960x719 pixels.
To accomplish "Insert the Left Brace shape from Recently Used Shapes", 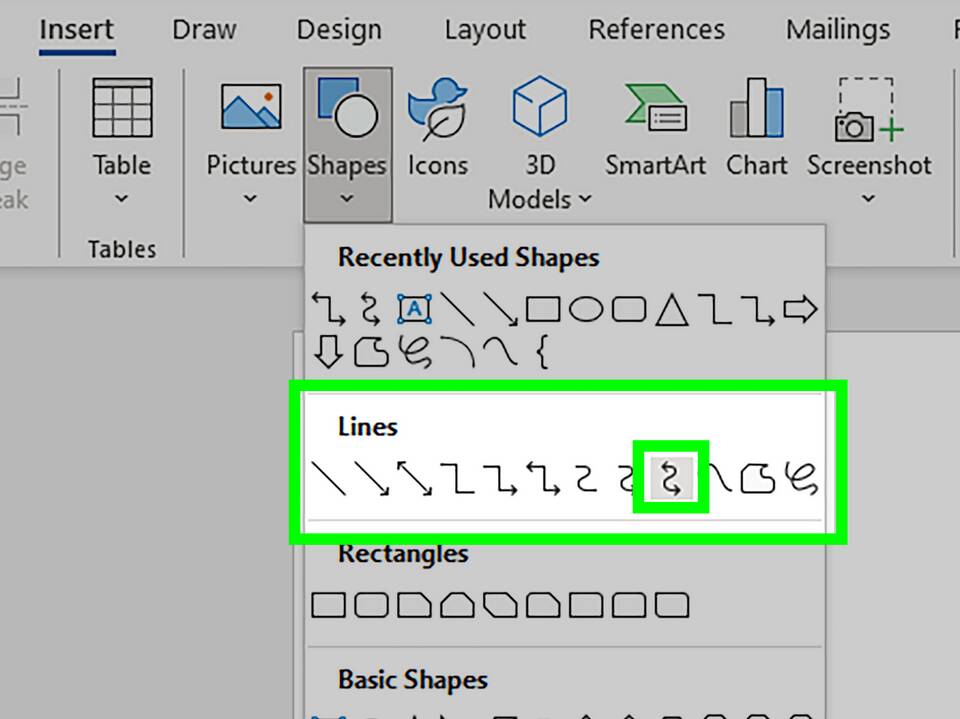I will point(543,352).
